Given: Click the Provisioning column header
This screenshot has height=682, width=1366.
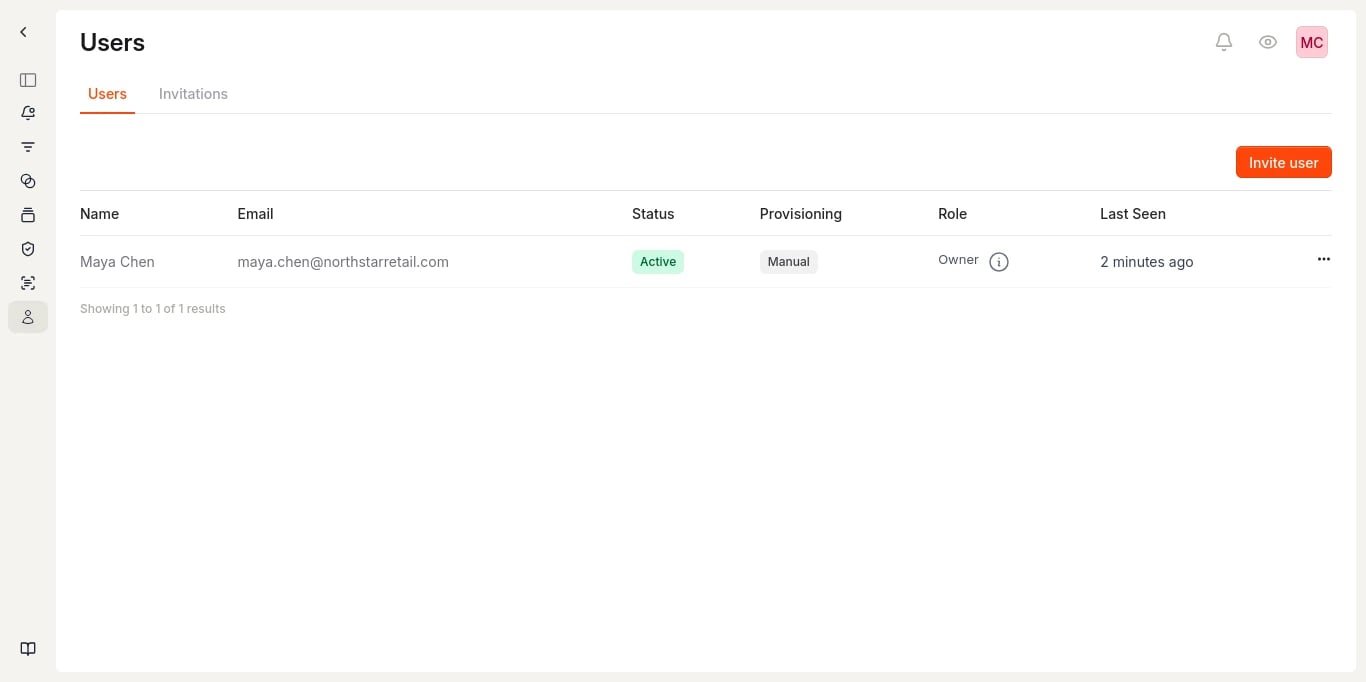Looking at the screenshot, I should click(x=801, y=214).
